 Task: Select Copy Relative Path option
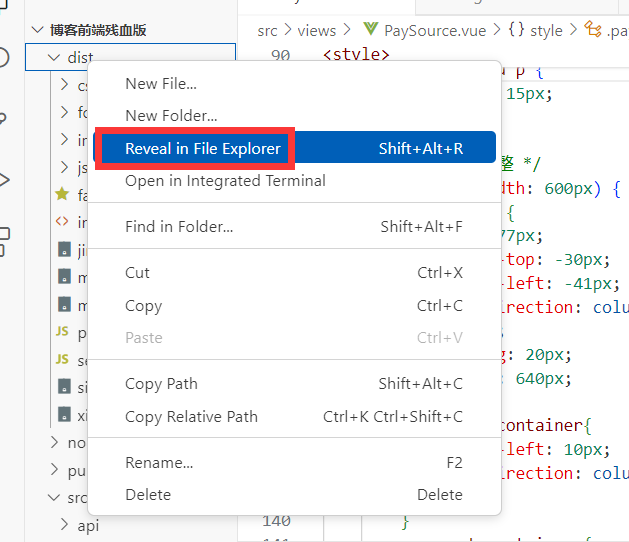pyautogui.click(x=294, y=417)
